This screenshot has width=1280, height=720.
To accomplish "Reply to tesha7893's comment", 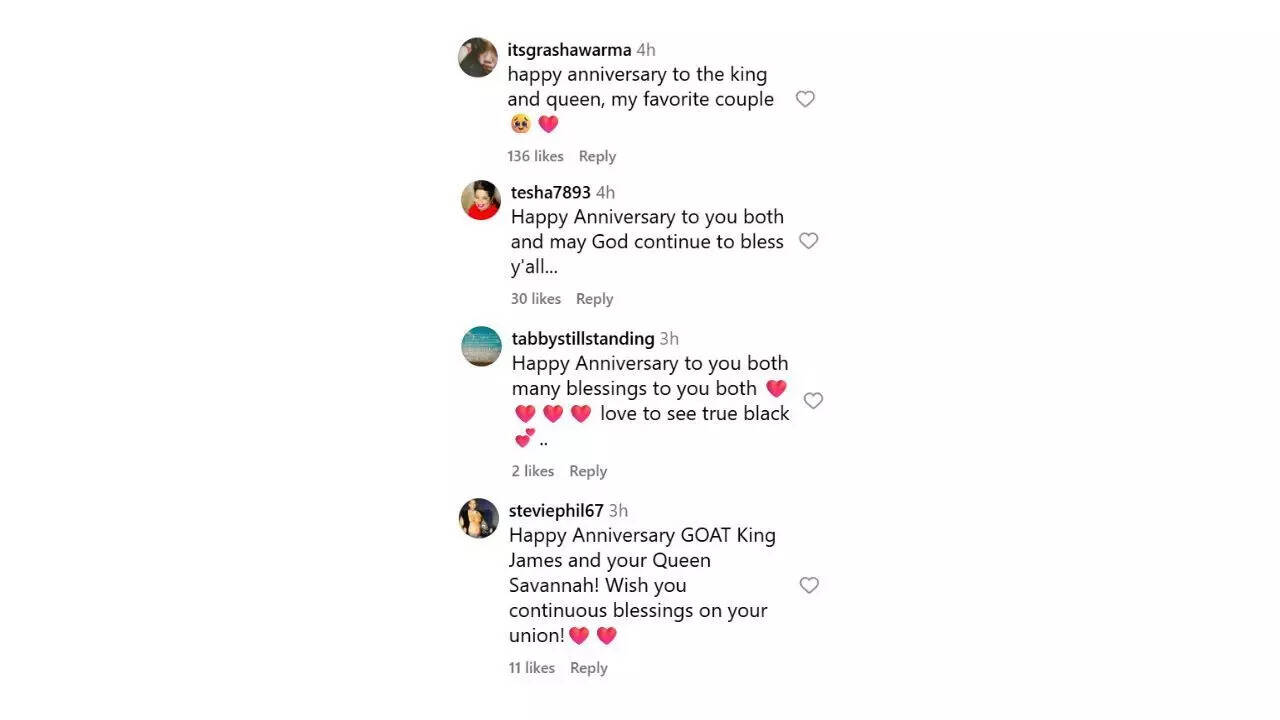I will [594, 299].
